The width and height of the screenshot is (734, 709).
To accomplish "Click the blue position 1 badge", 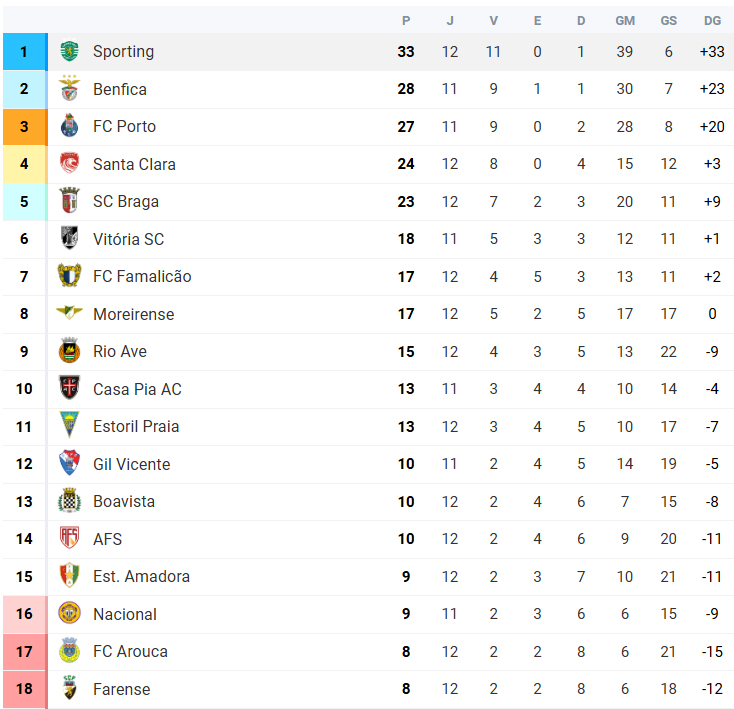I will tap(25, 51).
